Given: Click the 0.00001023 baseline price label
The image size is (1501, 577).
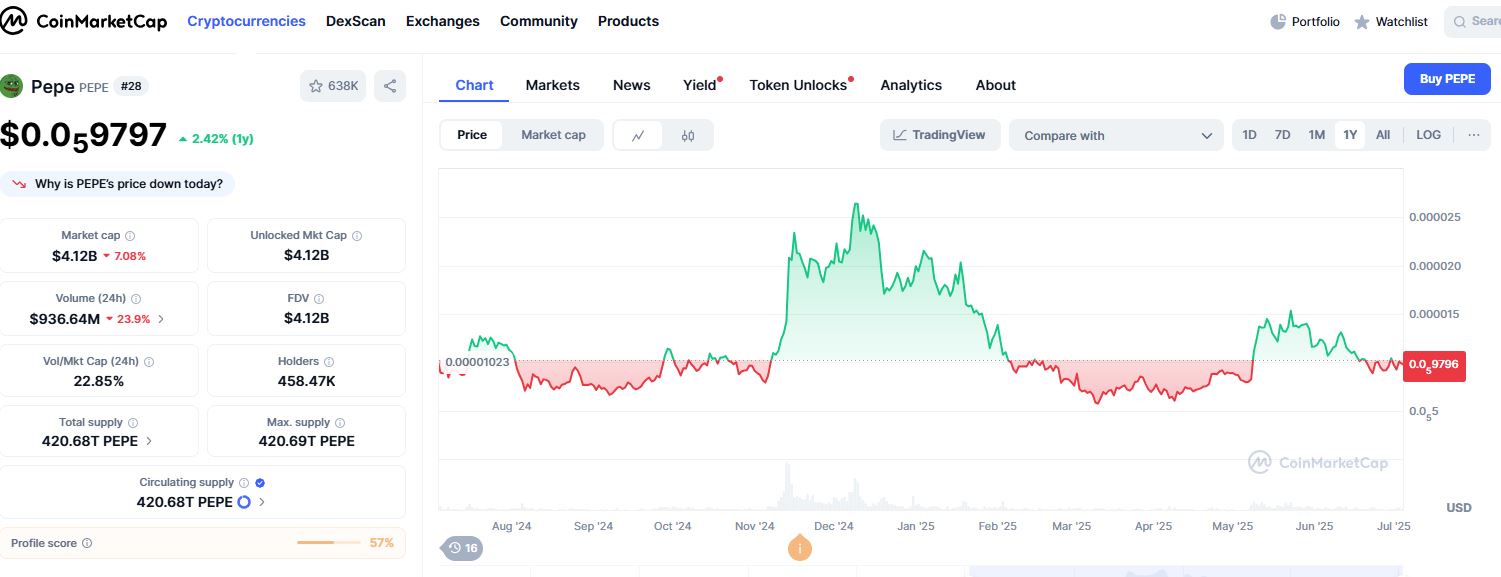Looking at the screenshot, I should coord(477,362).
